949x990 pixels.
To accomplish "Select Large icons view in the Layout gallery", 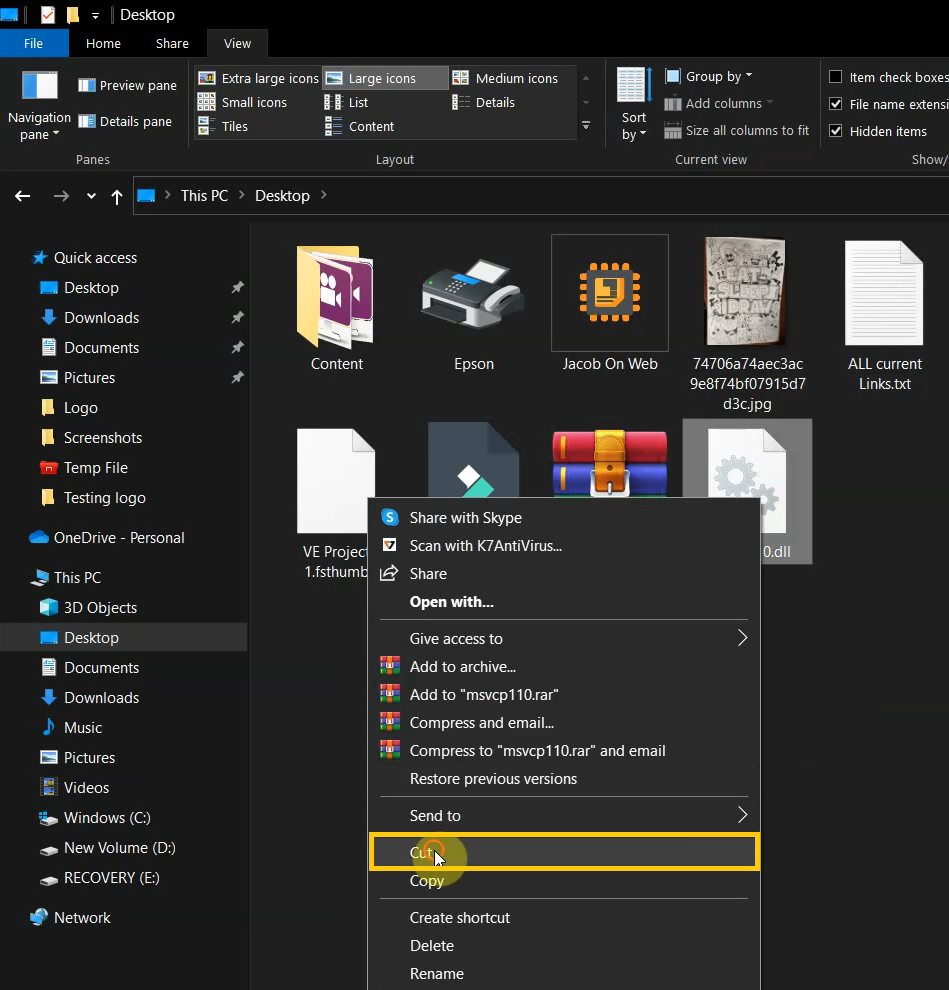I will tap(385, 77).
